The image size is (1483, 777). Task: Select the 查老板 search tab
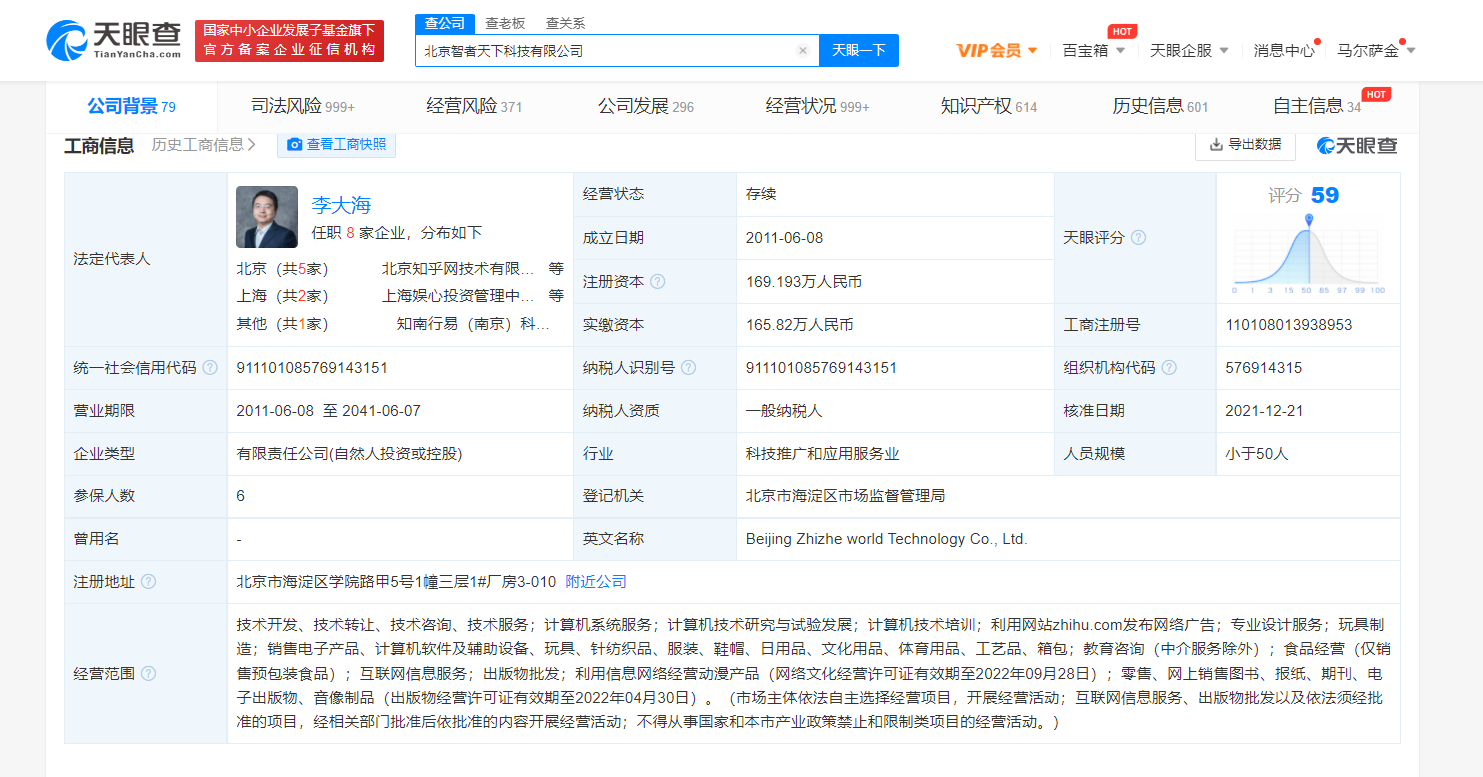click(x=505, y=23)
